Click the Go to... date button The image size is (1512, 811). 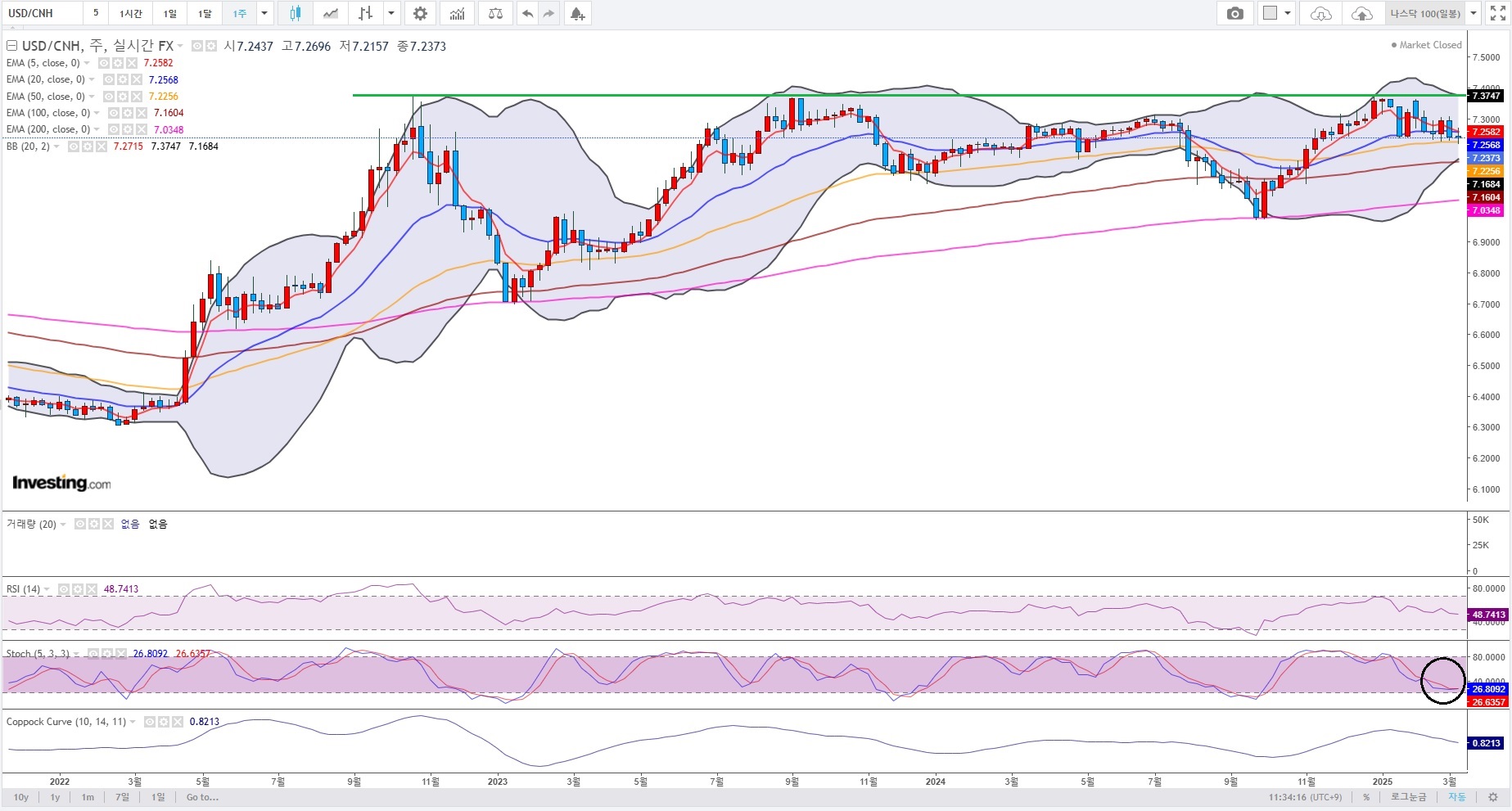click(202, 797)
